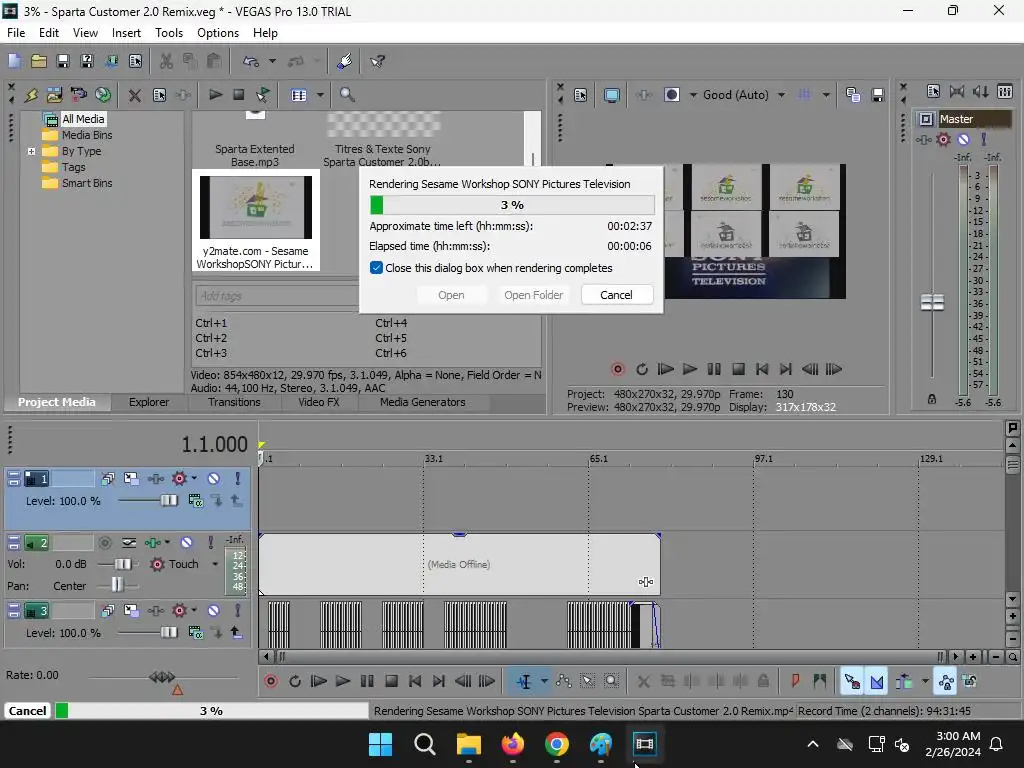The image size is (1024, 768).
Task: Click the Import Media icon in Project Media toolbar
Action: [54, 95]
